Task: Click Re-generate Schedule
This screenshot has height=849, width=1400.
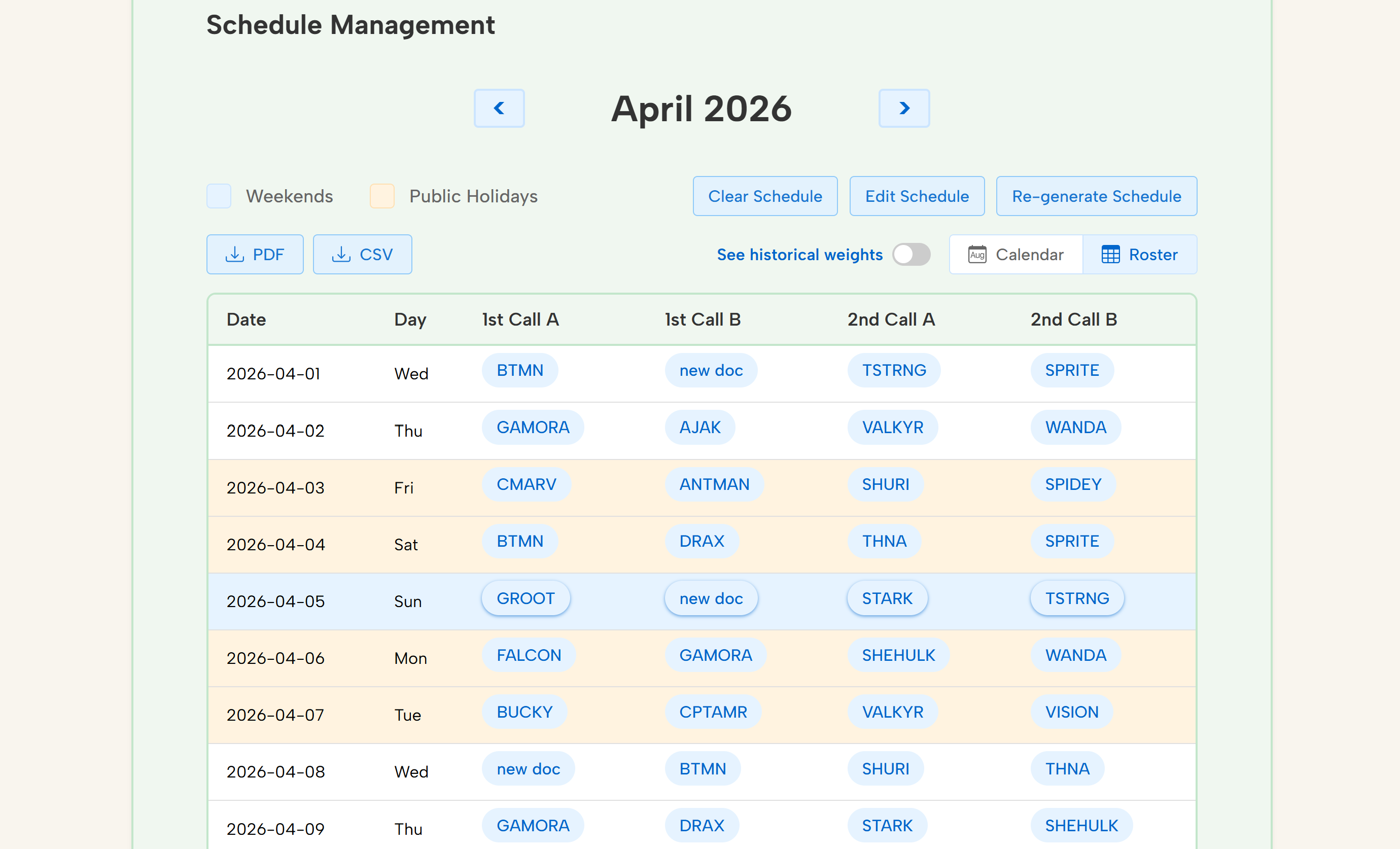Action: (x=1096, y=196)
